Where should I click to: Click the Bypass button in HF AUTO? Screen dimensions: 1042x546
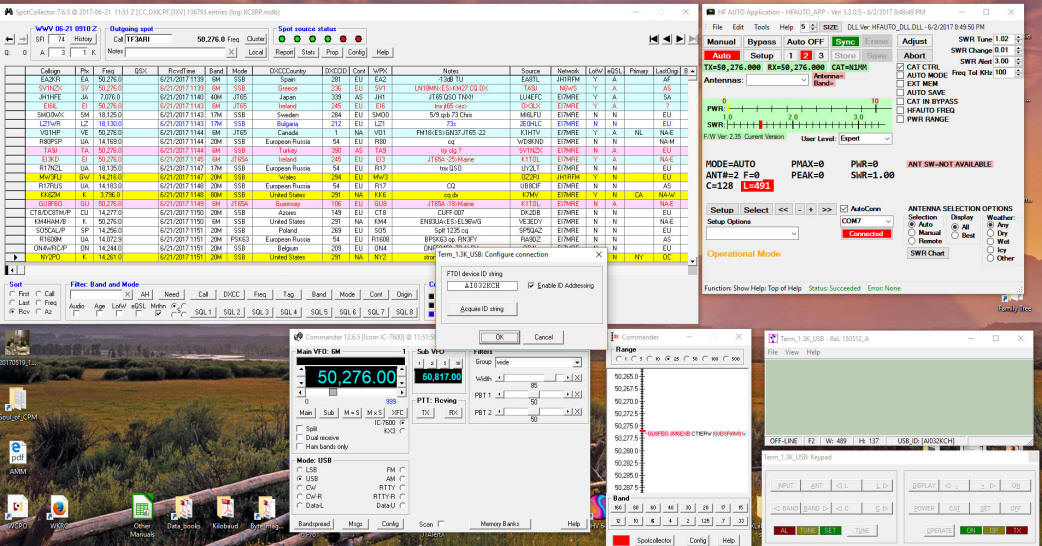[x=762, y=42]
